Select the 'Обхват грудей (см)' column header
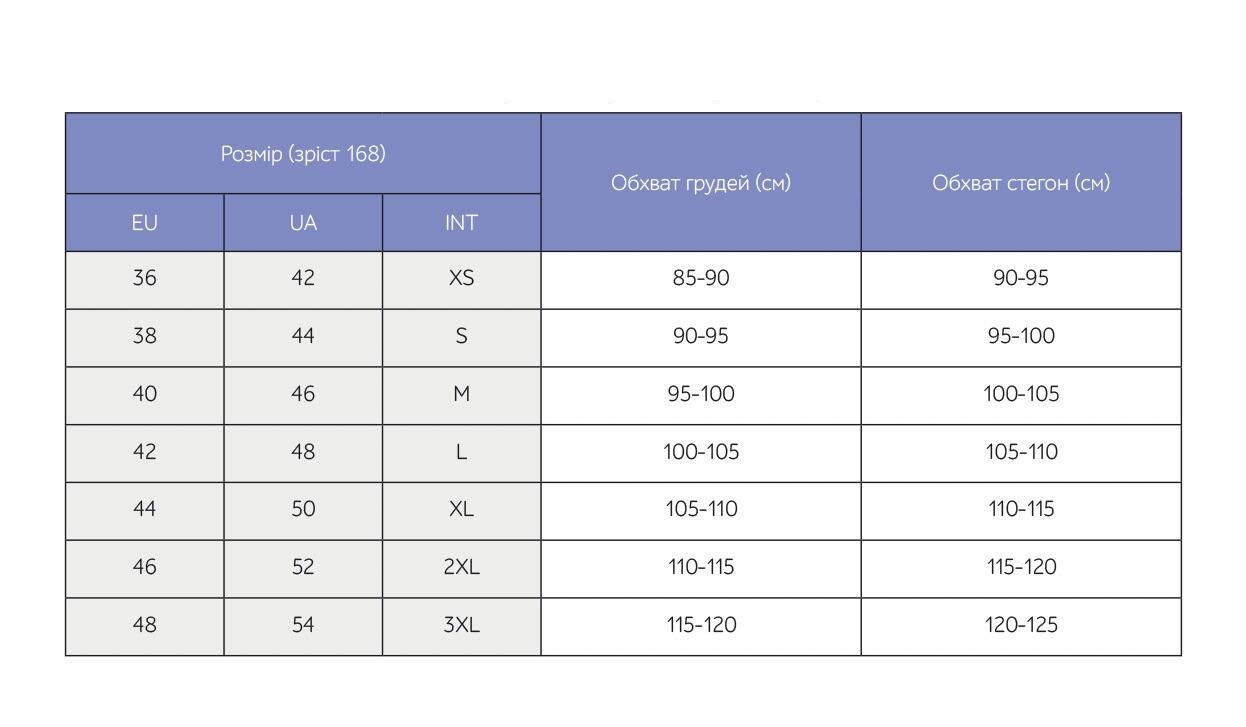 click(x=701, y=182)
